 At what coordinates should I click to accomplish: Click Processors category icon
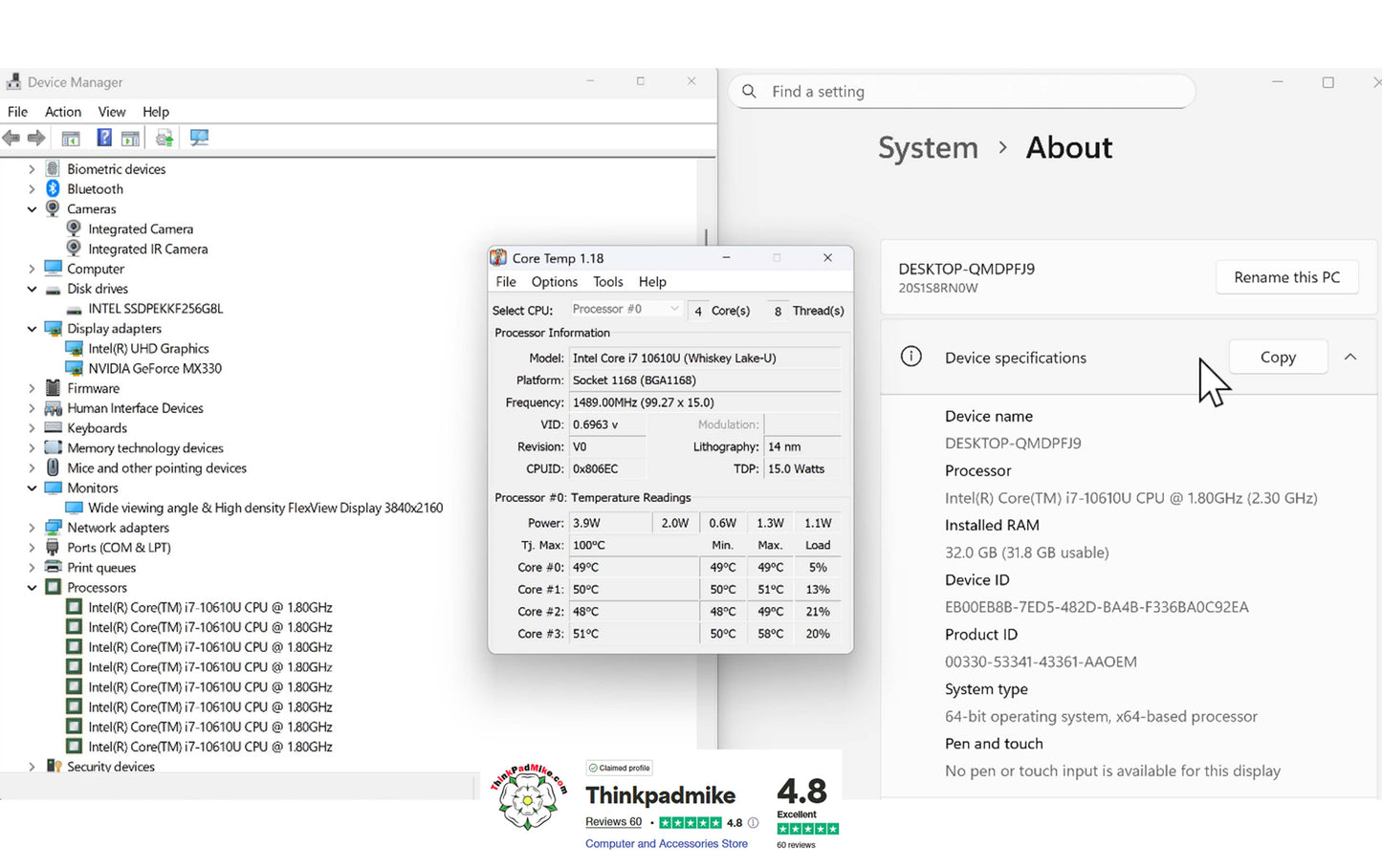[x=53, y=588]
